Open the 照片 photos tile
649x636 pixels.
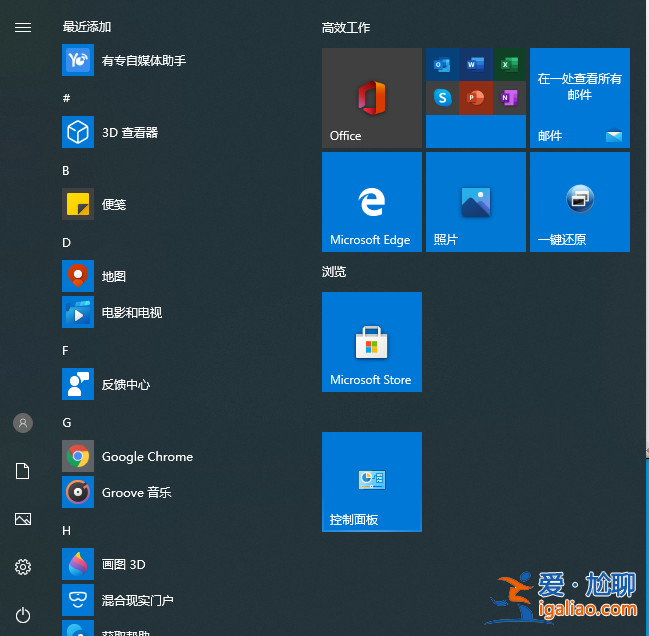tap(476, 202)
